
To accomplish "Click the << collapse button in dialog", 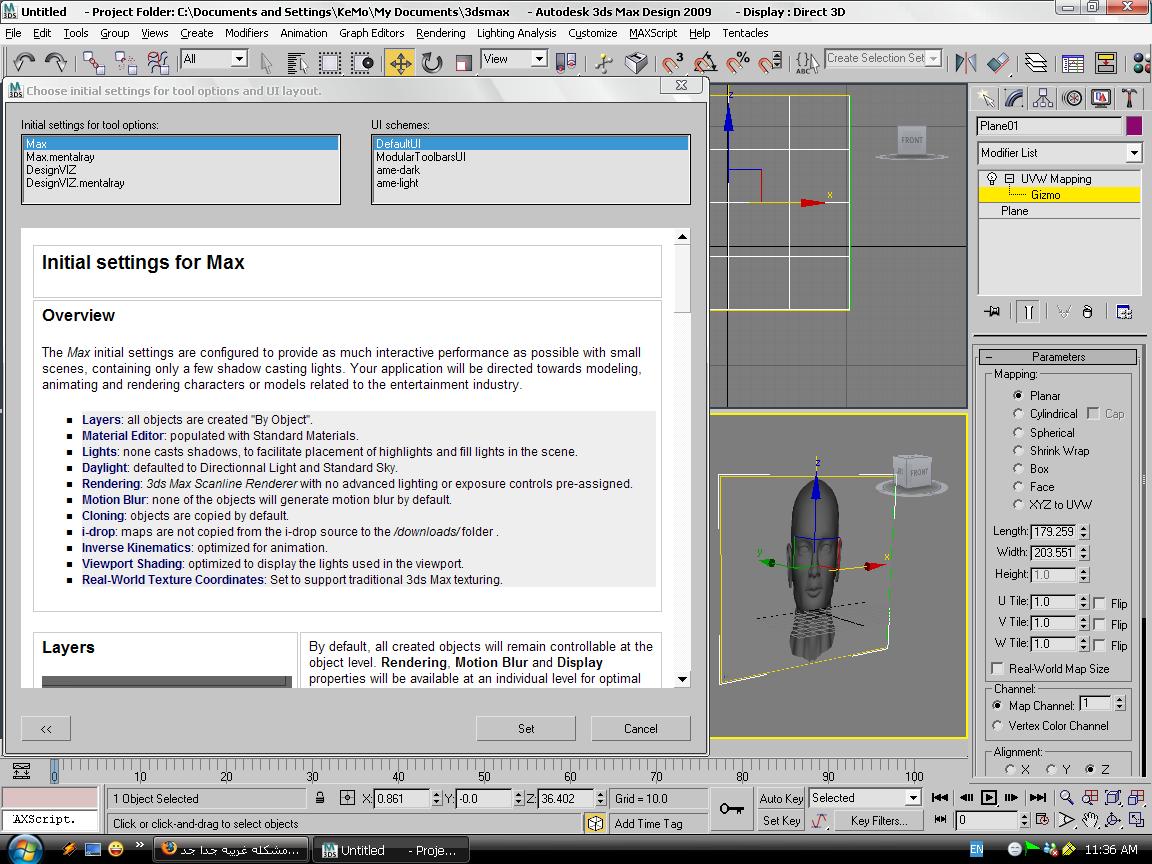I will point(46,729).
